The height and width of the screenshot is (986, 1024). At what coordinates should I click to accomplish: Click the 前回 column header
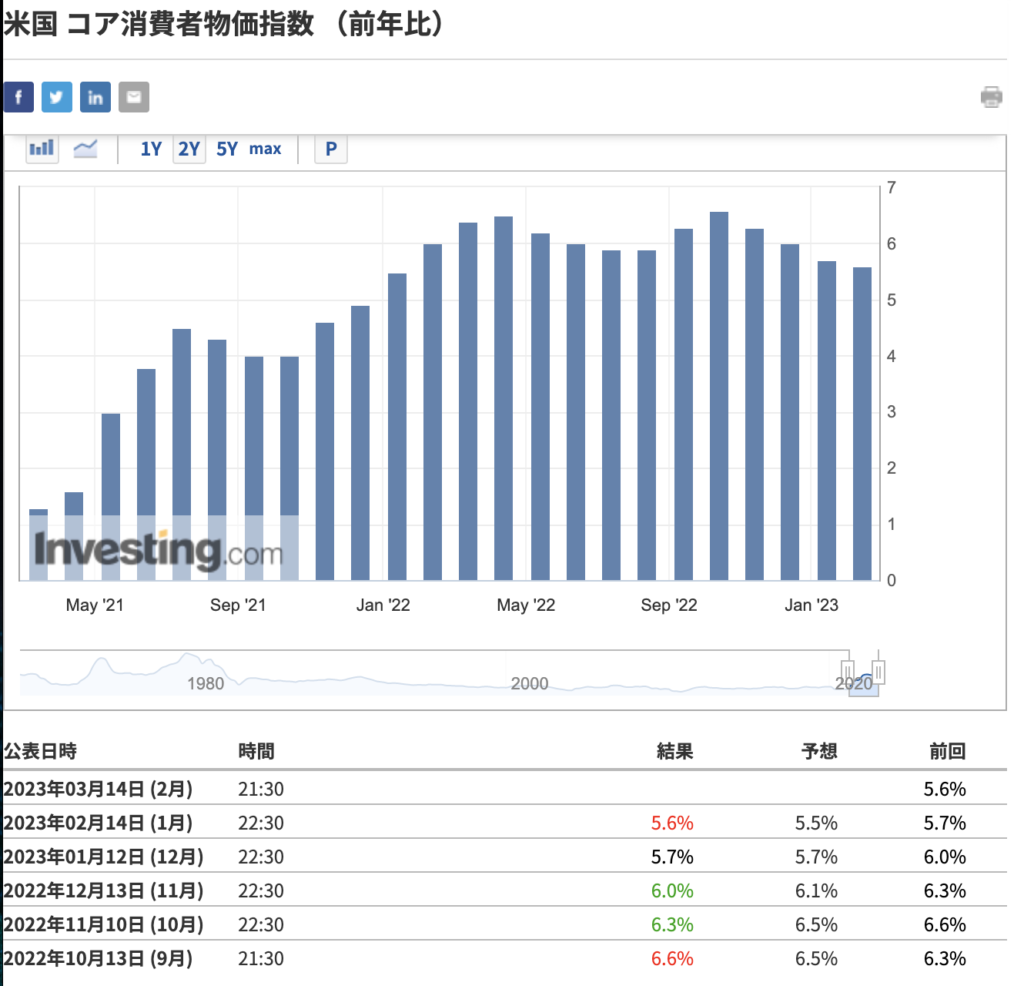[x=948, y=751]
